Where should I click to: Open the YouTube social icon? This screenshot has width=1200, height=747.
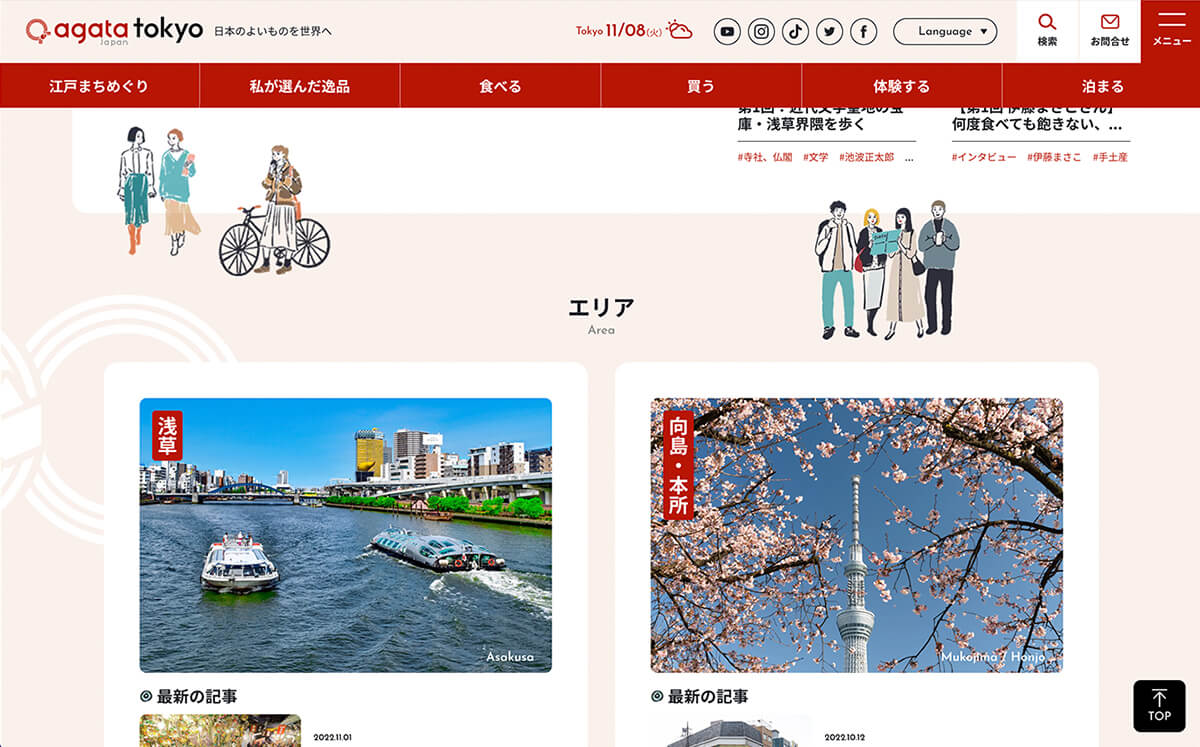727,32
